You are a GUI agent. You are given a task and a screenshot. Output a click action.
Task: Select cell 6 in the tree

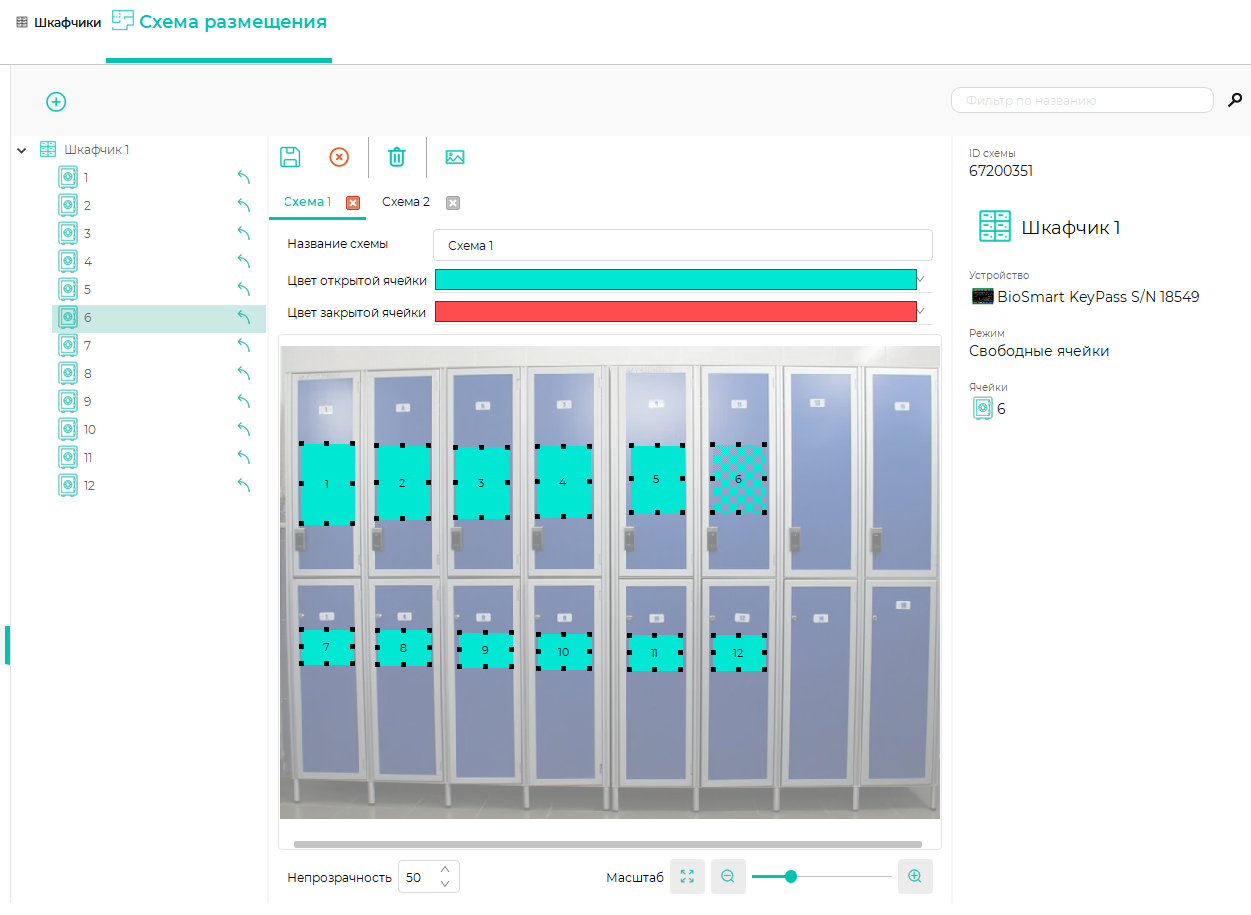pyautogui.click(x=158, y=317)
